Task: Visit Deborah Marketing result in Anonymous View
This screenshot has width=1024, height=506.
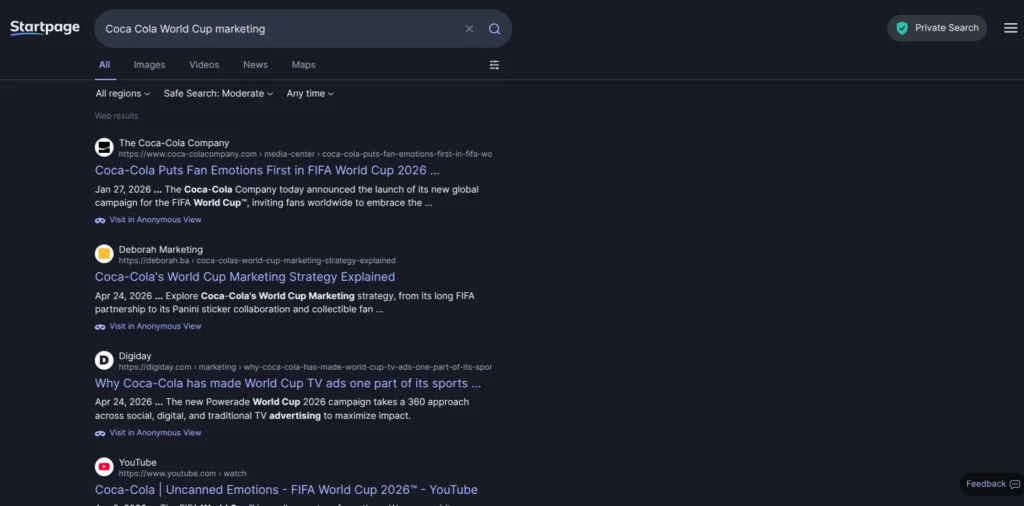Action: (x=148, y=326)
